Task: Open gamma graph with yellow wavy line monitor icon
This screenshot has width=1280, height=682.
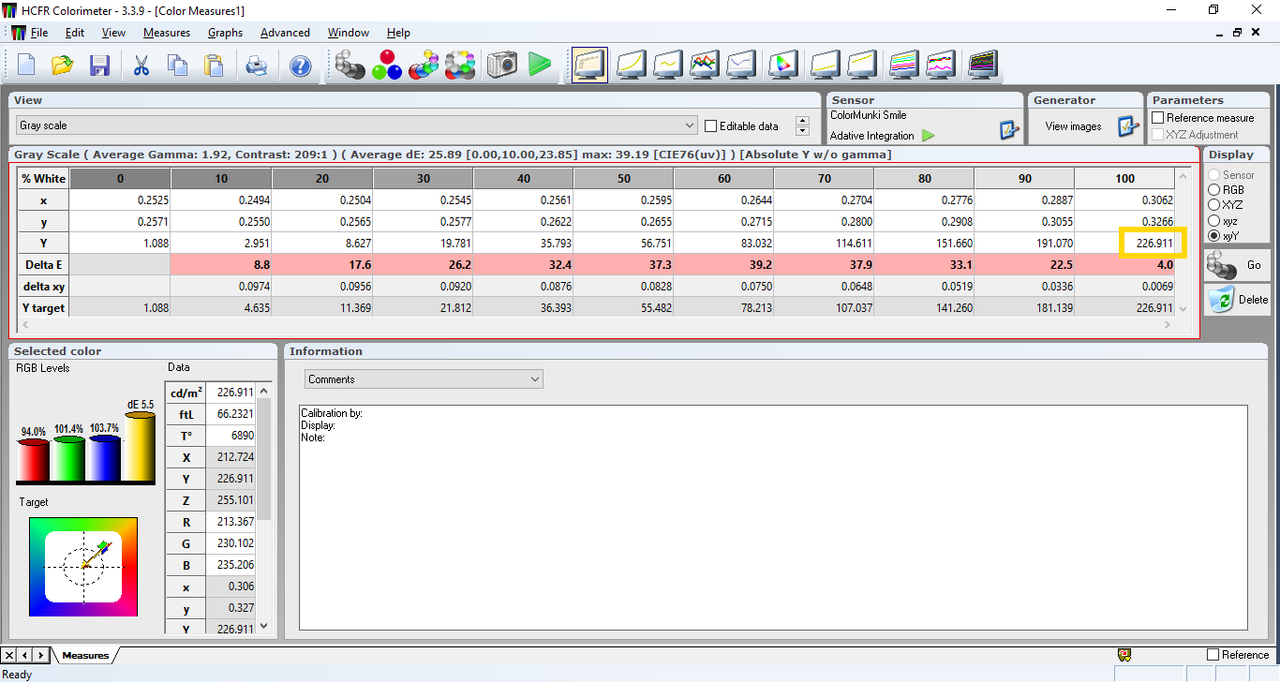Action: pyautogui.click(x=667, y=65)
